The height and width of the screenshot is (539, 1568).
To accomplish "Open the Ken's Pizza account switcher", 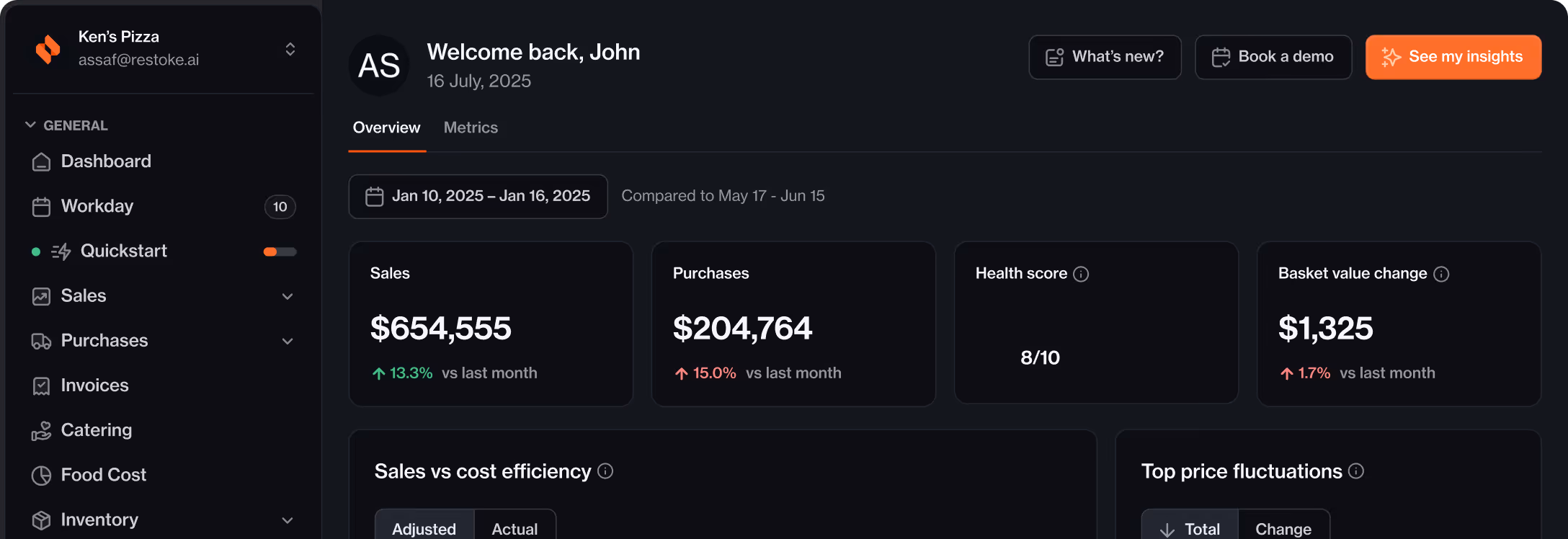I will tap(290, 49).
